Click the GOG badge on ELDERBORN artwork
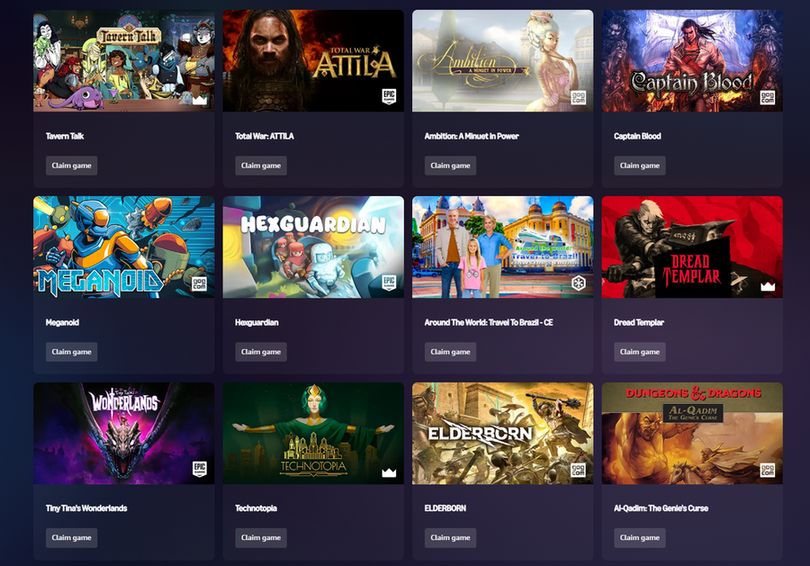Viewport: 810px width, 566px height. click(x=578, y=470)
